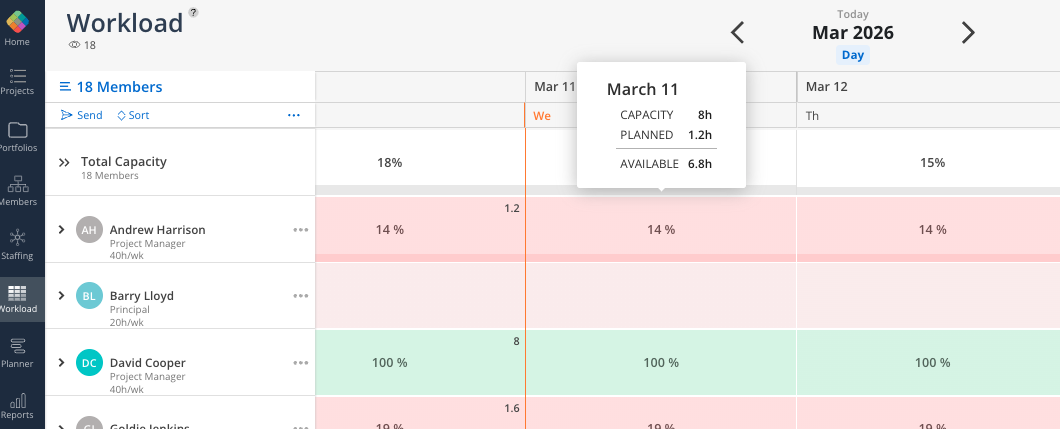Switch to the Planner view
1060x429 pixels.
click(17, 351)
